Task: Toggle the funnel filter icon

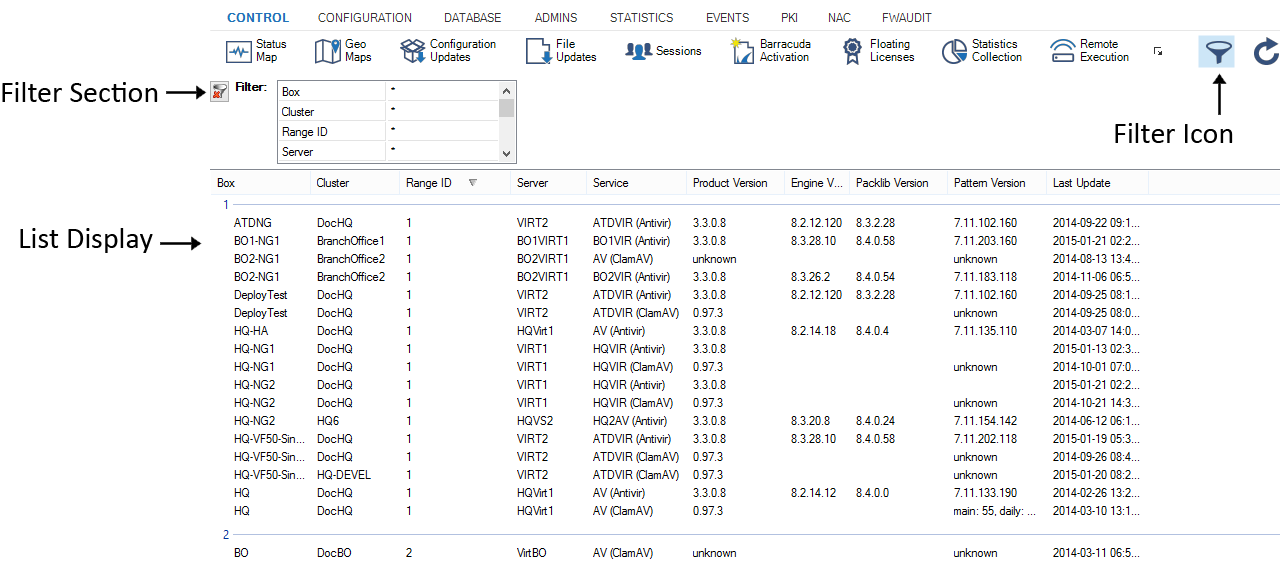Action: click(1217, 51)
